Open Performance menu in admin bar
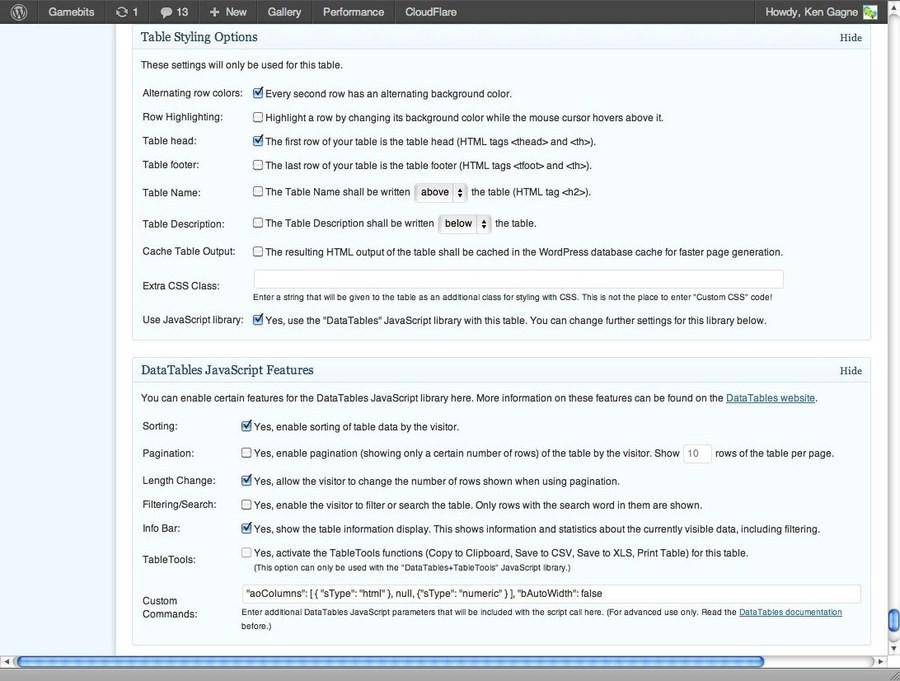 pyautogui.click(x=353, y=12)
